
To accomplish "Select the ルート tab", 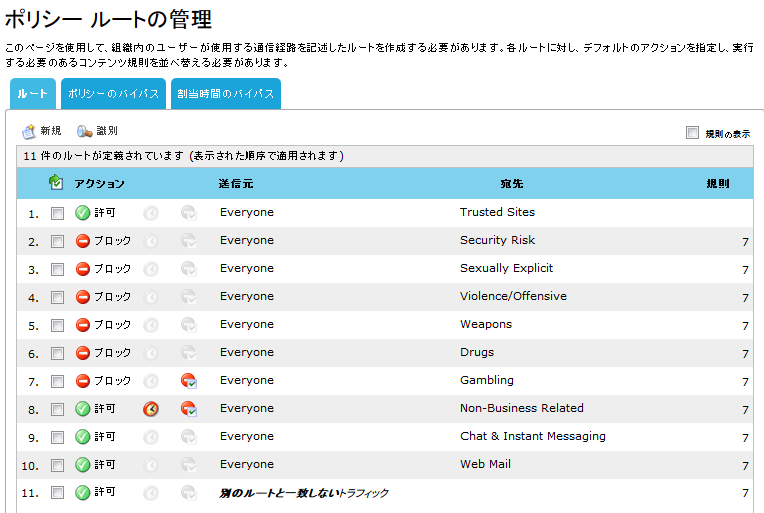I will [x=33, y=94].
